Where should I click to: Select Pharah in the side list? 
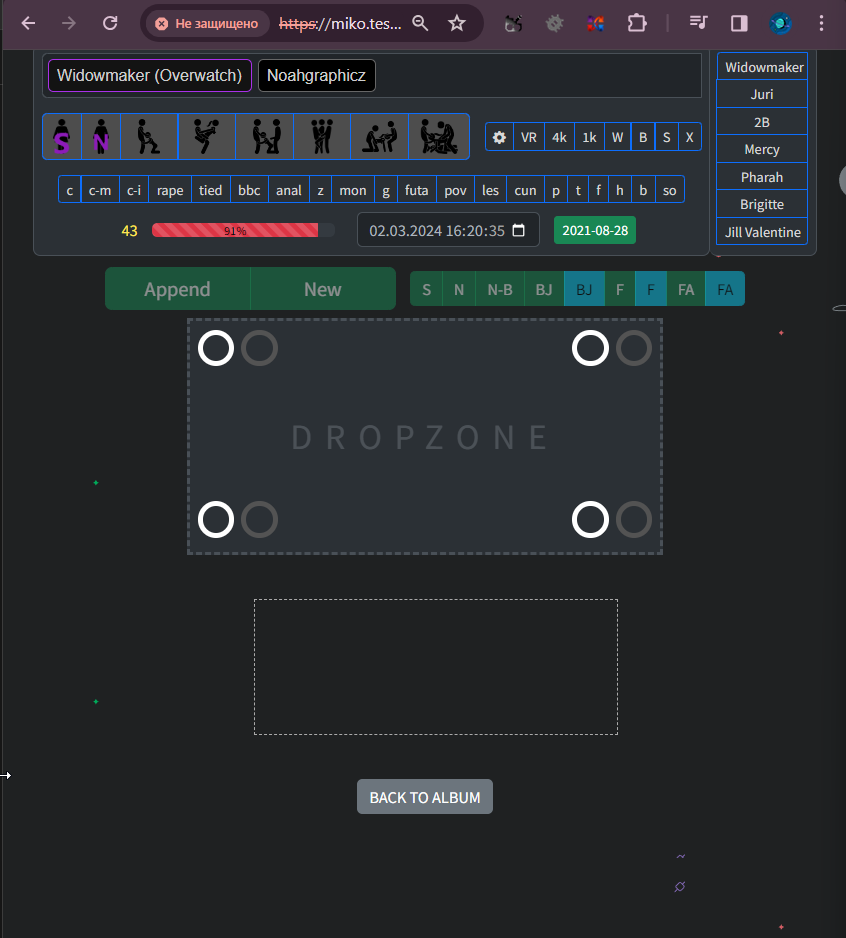[x=762, y=177]
